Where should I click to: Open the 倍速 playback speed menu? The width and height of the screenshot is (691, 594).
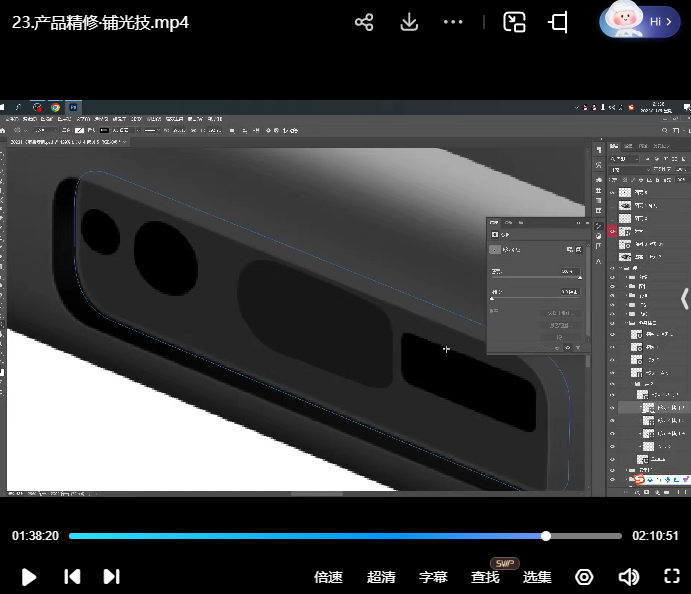click(328, 577)
